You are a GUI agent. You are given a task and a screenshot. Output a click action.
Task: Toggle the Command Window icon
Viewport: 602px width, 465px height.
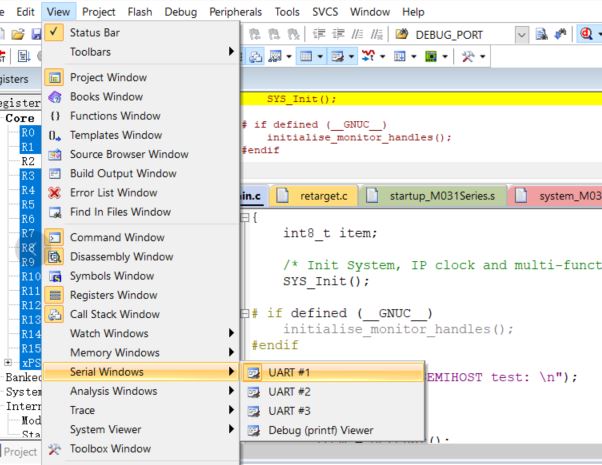[x=54, y=237]
